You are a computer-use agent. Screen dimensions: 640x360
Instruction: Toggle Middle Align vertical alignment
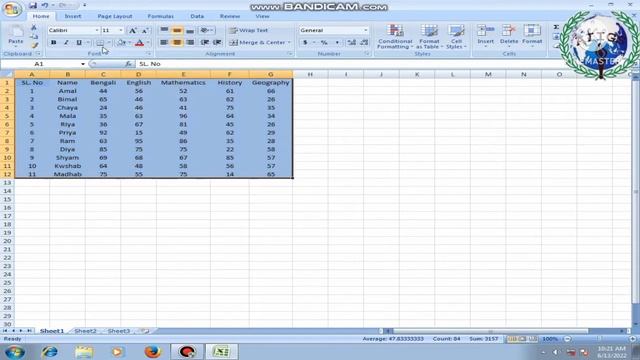177,30
